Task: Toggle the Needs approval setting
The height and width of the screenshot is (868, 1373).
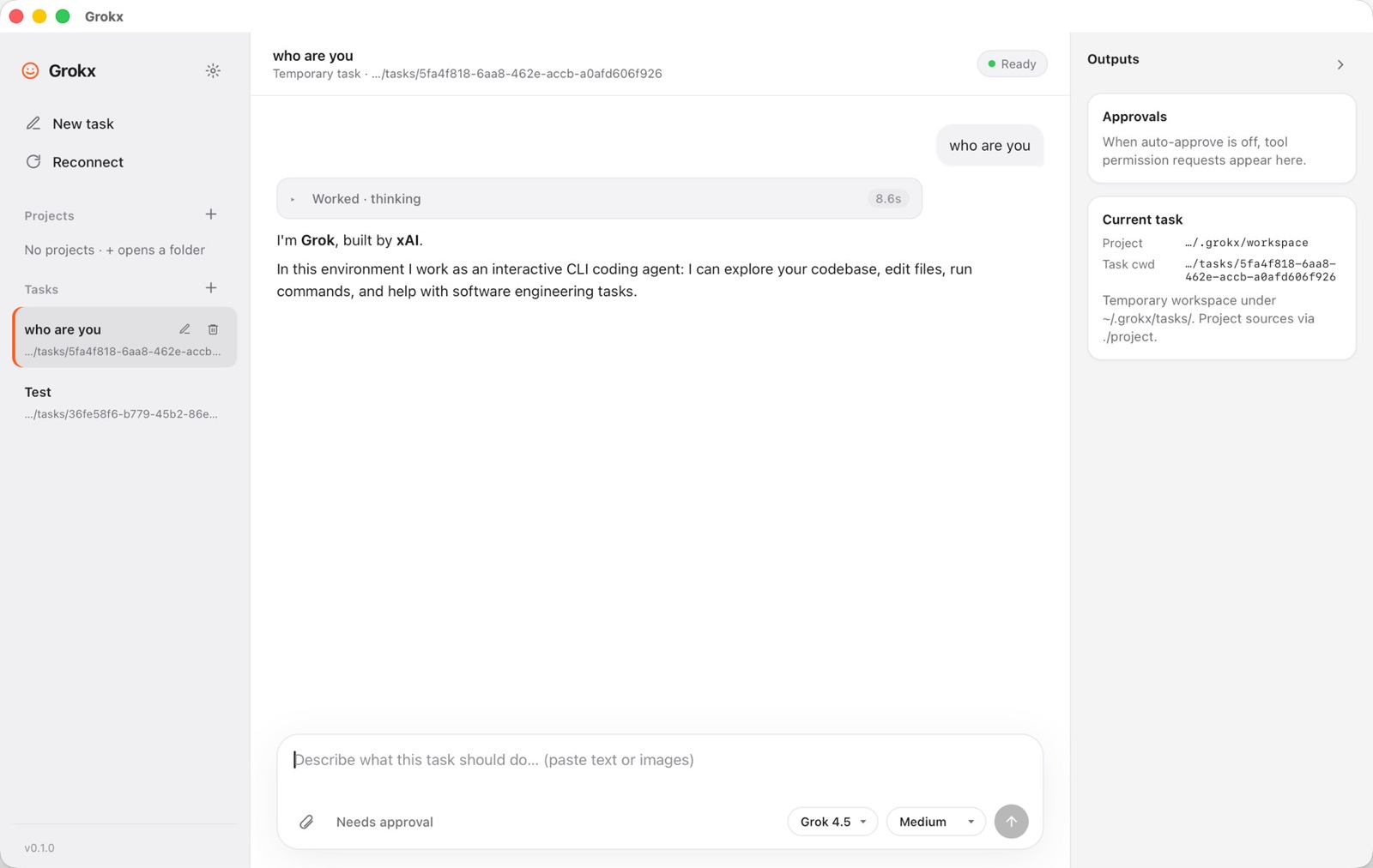Action: pyautogui.click(x=384, y=822)
